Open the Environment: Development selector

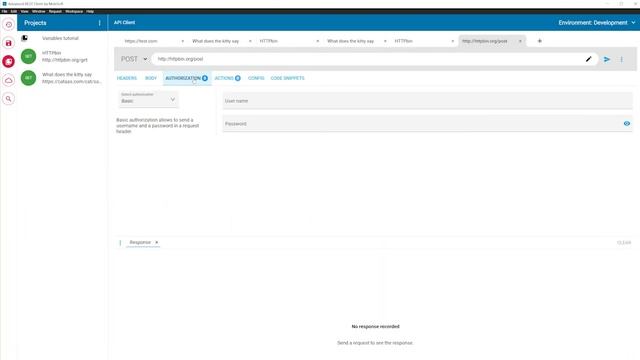[597, 23]
